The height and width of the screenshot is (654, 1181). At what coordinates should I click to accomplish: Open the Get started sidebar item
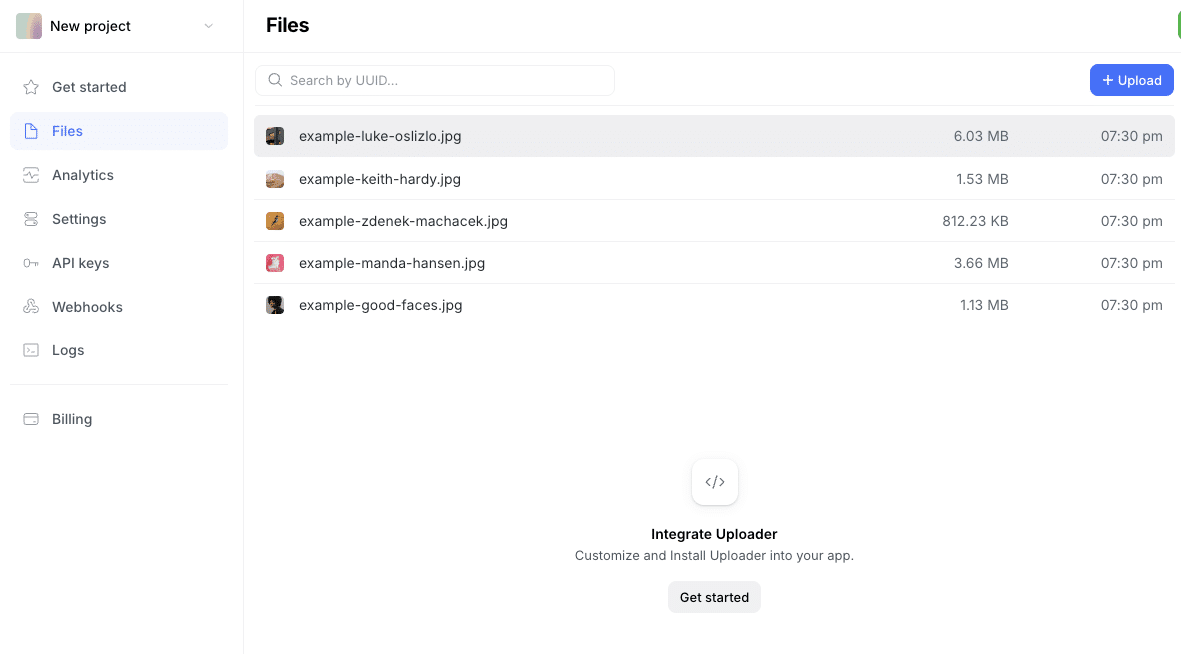coord(119,87)
